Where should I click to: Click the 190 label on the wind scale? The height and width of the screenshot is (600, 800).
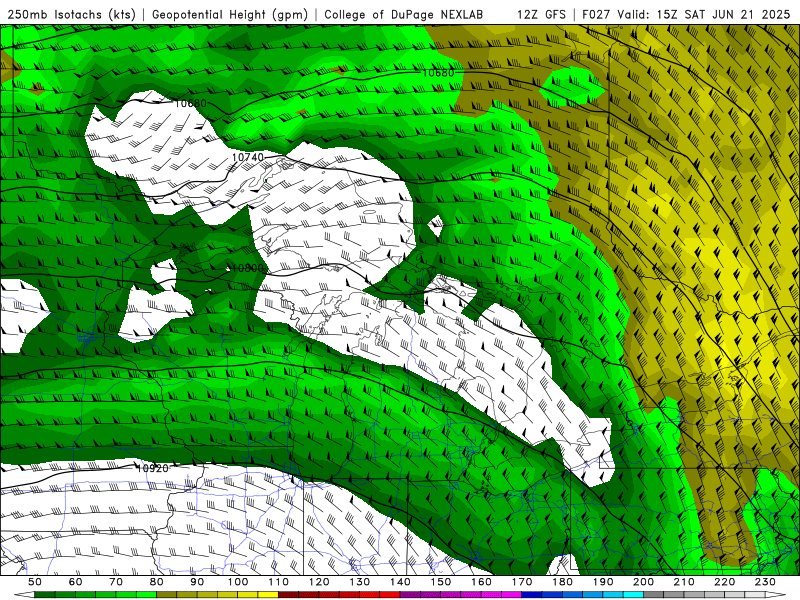[x=603, y=582]
